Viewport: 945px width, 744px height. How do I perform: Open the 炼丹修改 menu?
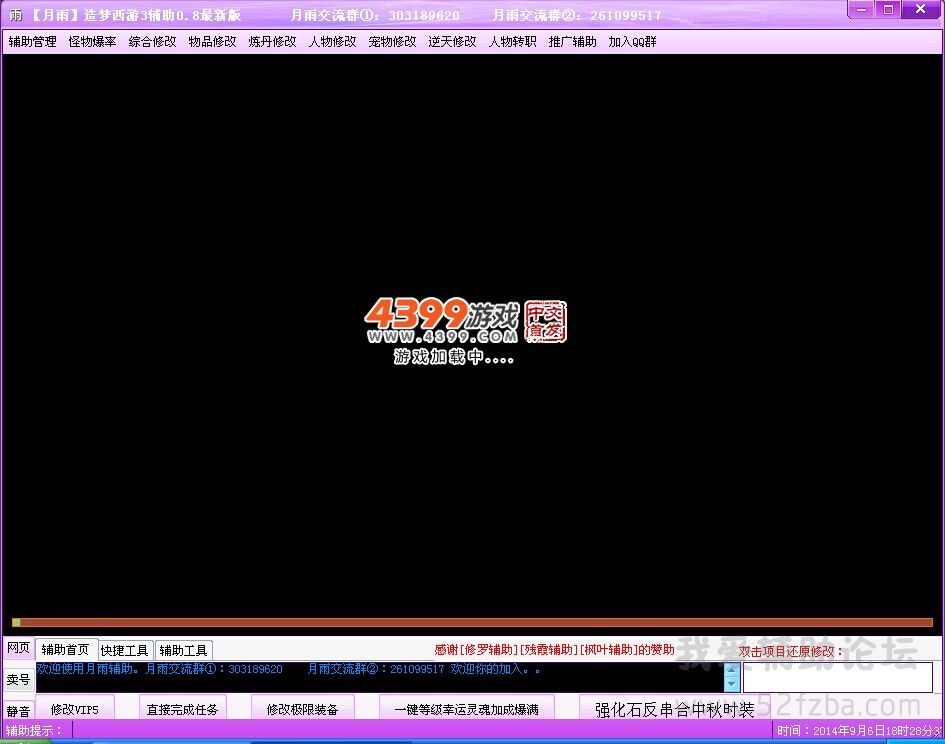(x=272, y=42)
